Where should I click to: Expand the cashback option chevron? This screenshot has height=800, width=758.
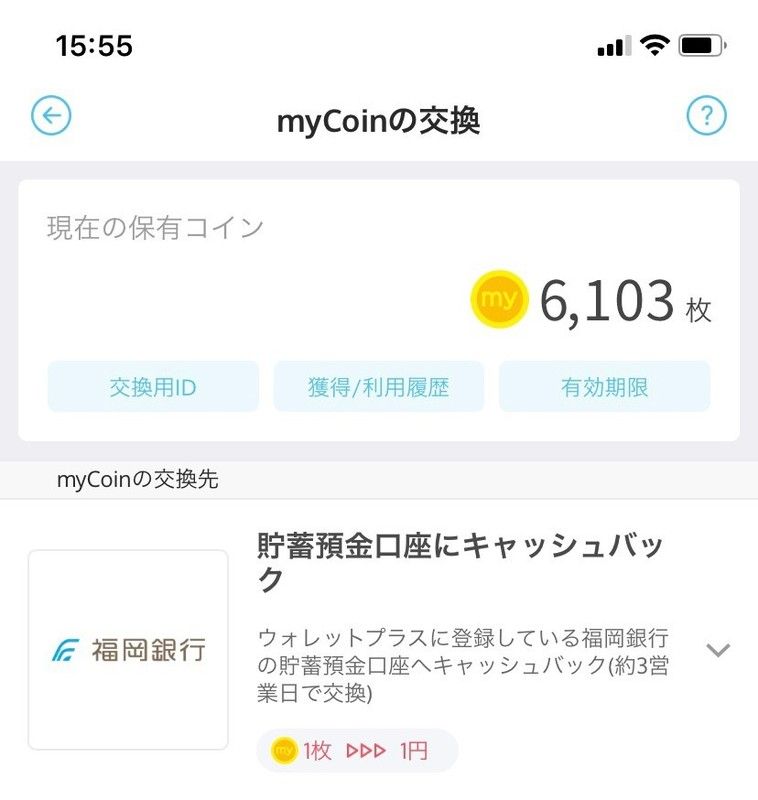point(718,650)
